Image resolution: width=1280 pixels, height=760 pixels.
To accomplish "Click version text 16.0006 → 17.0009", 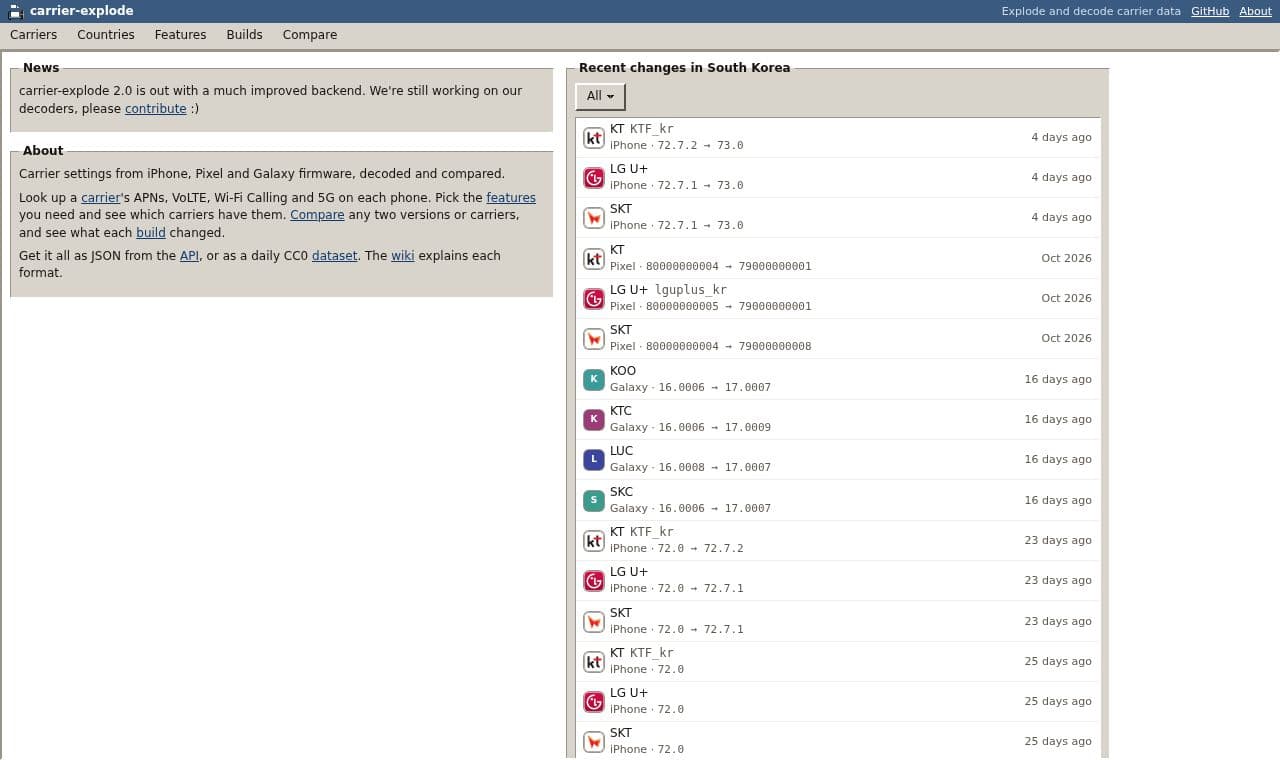I will coord(715,427).
